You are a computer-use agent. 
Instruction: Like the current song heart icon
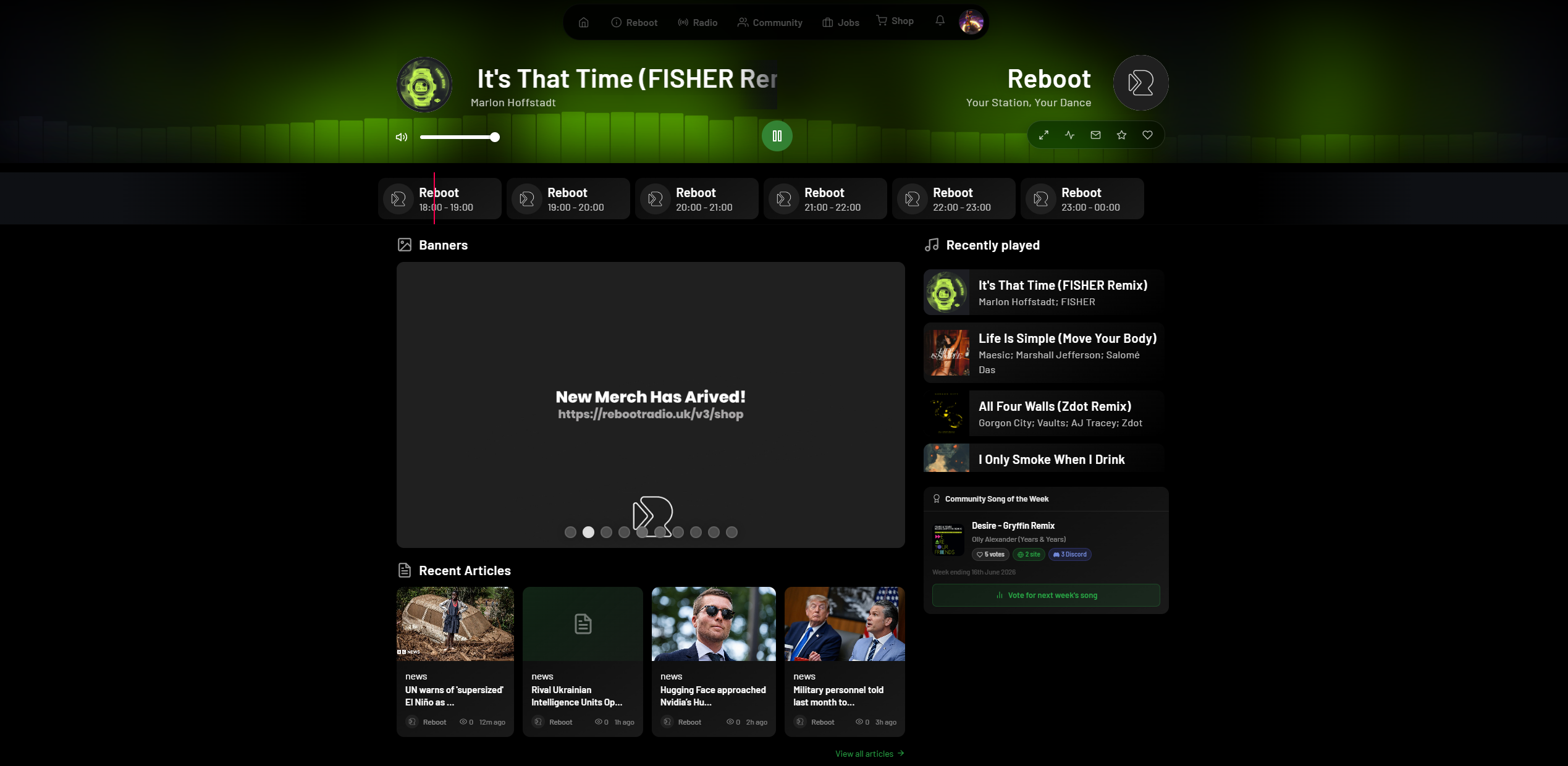1147,135
